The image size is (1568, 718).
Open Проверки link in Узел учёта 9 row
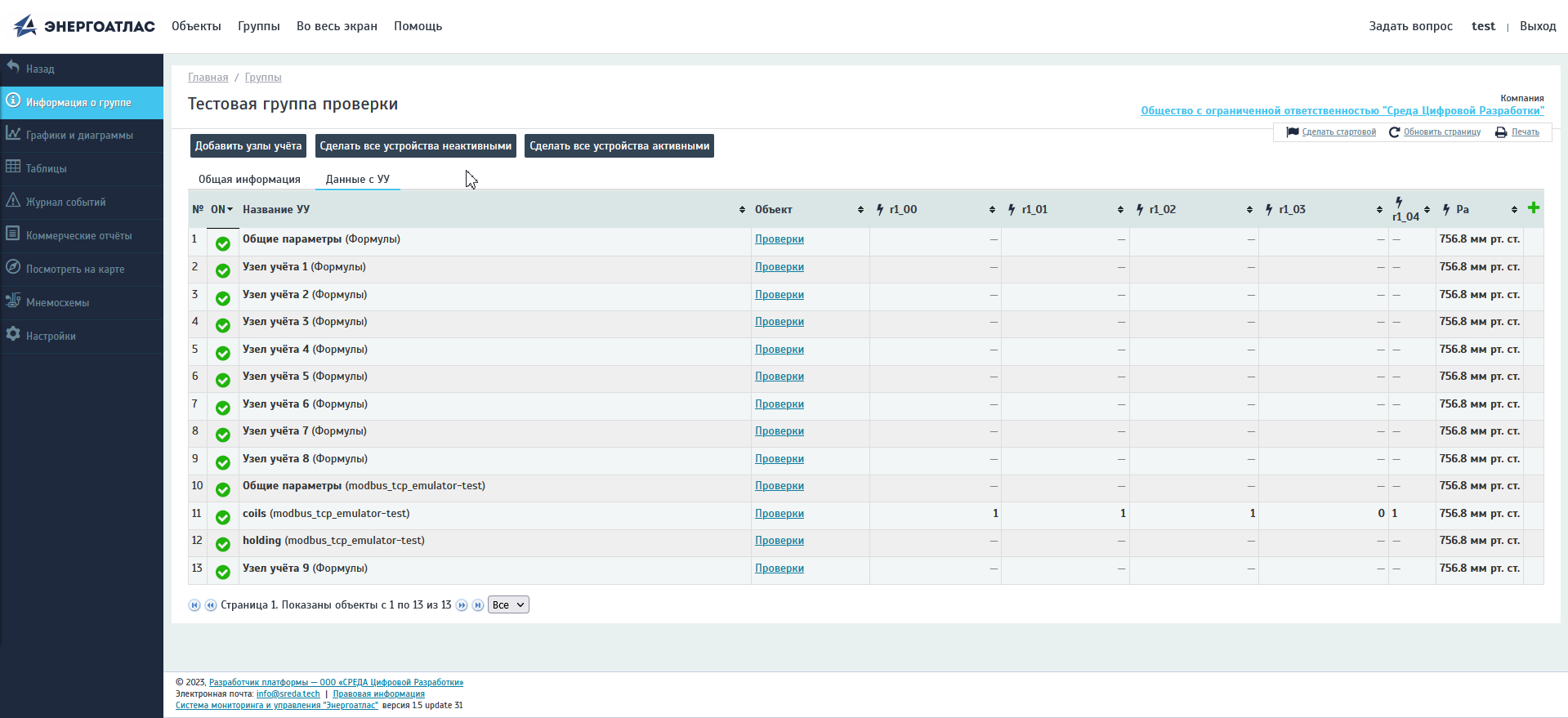tap(779, 569)
